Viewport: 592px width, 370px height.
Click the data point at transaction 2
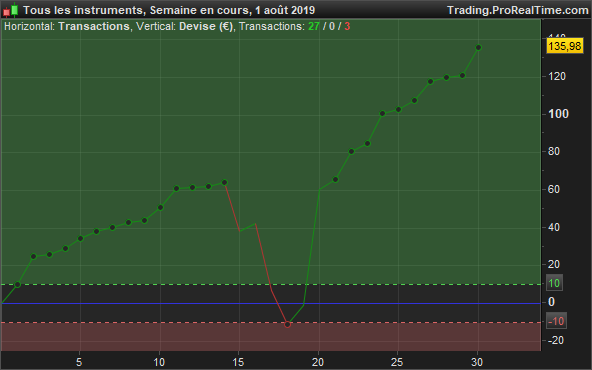pyautogui.click(x=33, y=257)
